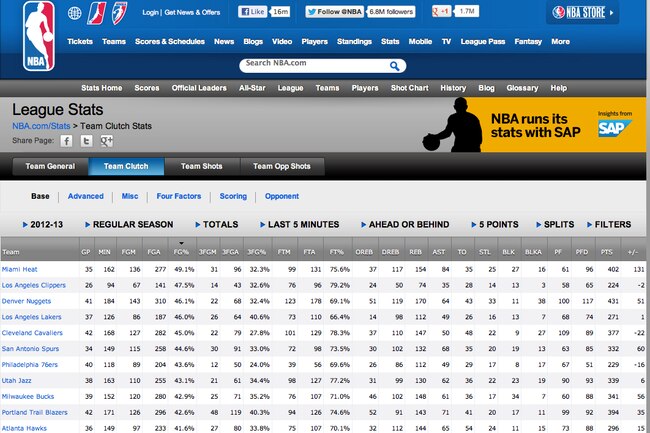This screenshot has height=433, width=650.
Task: Select the Team Clutch tab
Action: (126, 166)
